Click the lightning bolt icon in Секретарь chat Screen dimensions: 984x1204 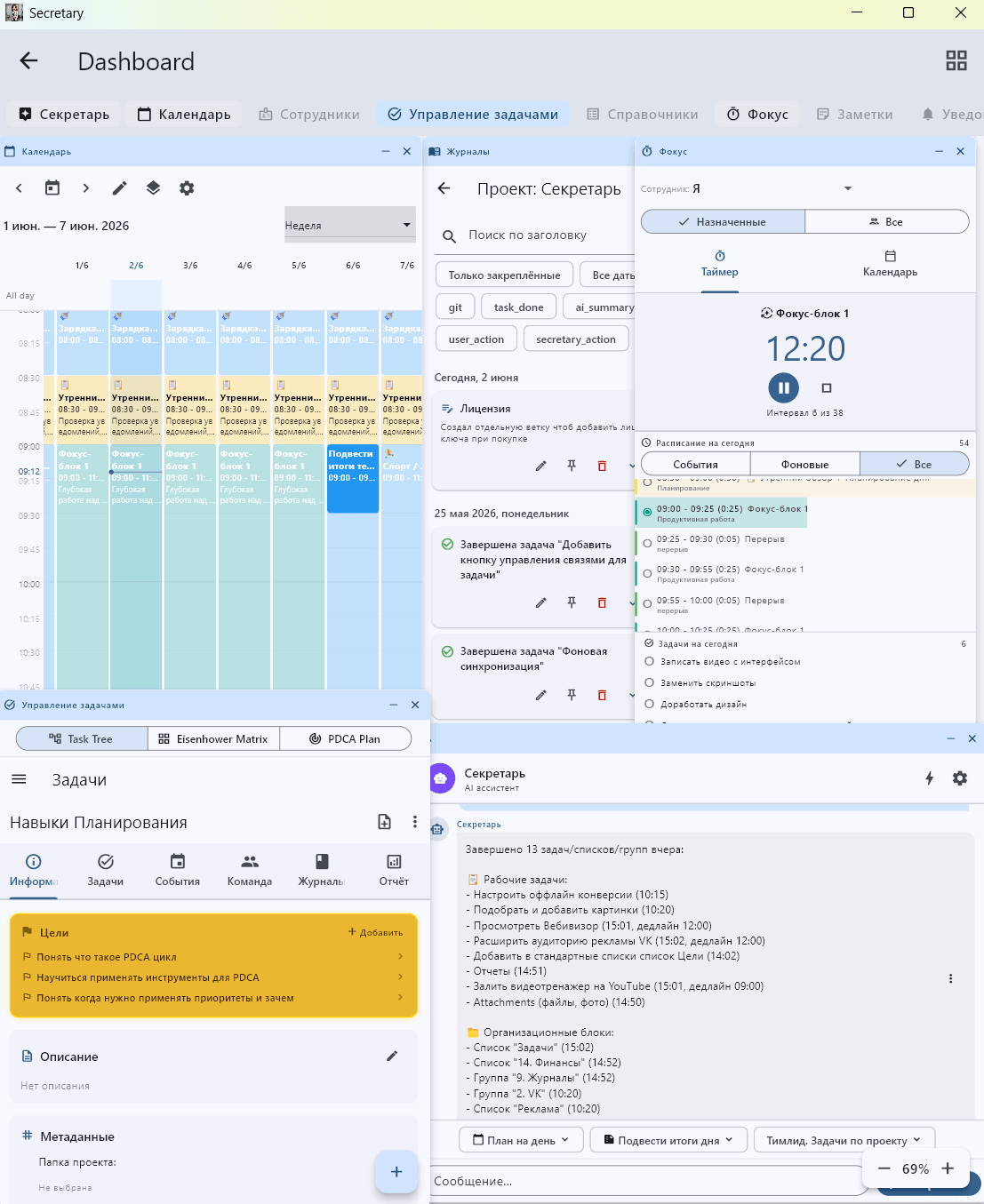(930, 778)
